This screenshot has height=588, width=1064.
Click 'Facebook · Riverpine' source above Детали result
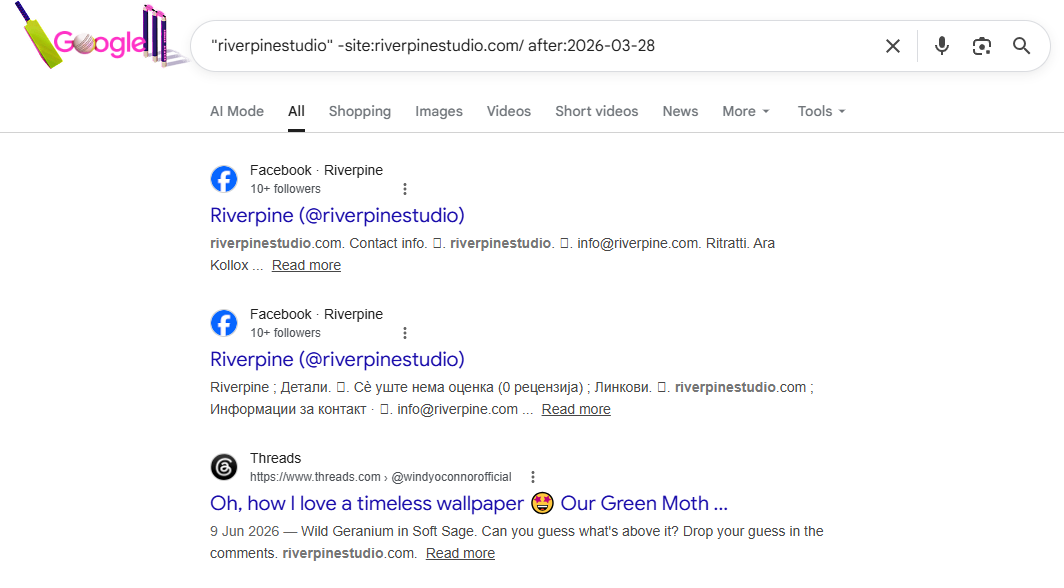click(x=316, y=314)
